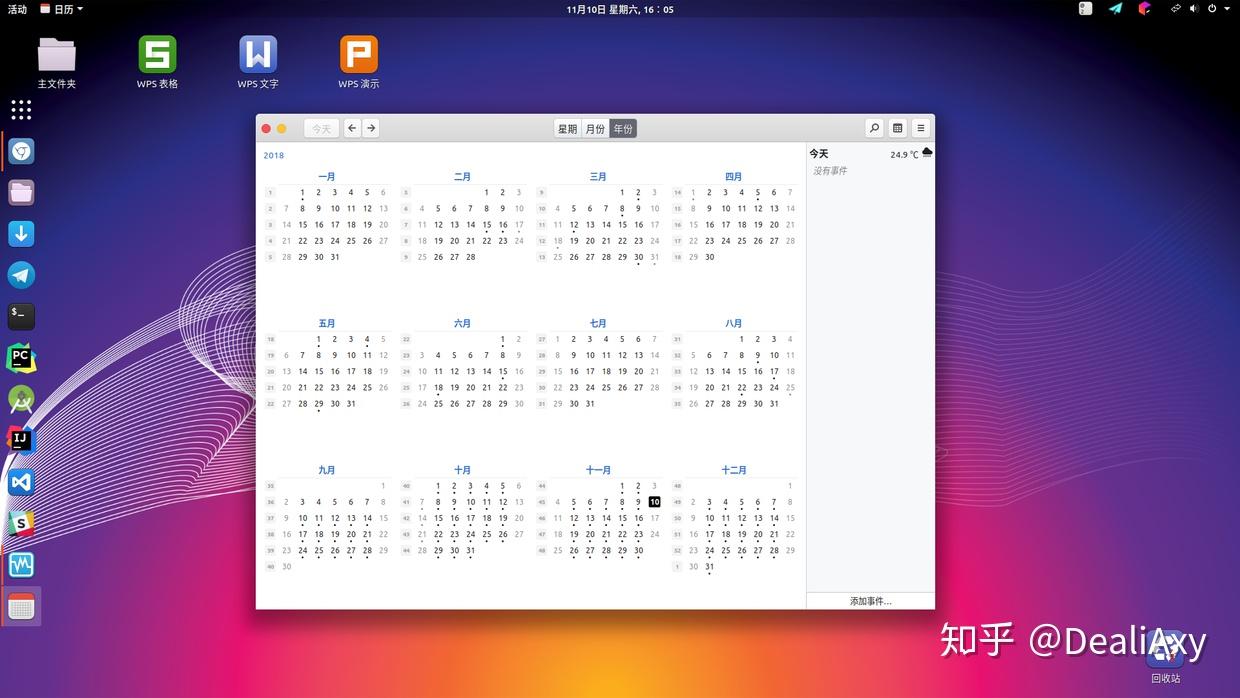Go to next year with the forward arrow

(370, 128)
